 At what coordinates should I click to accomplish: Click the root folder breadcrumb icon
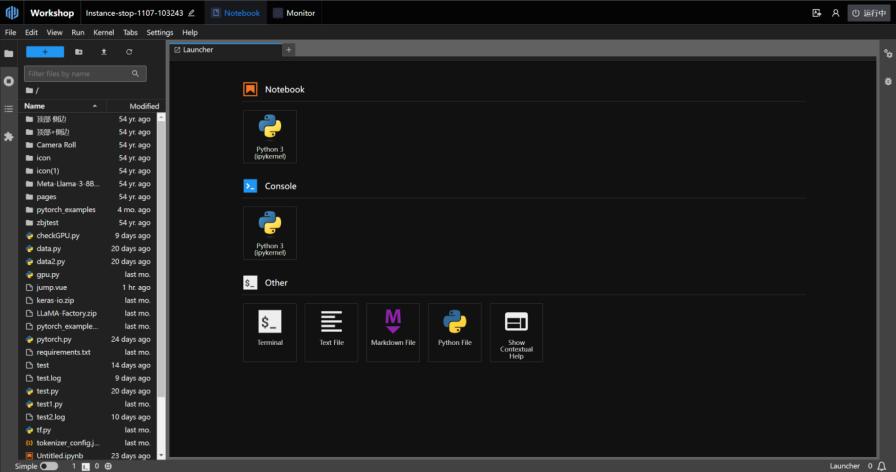coord(29,90)
